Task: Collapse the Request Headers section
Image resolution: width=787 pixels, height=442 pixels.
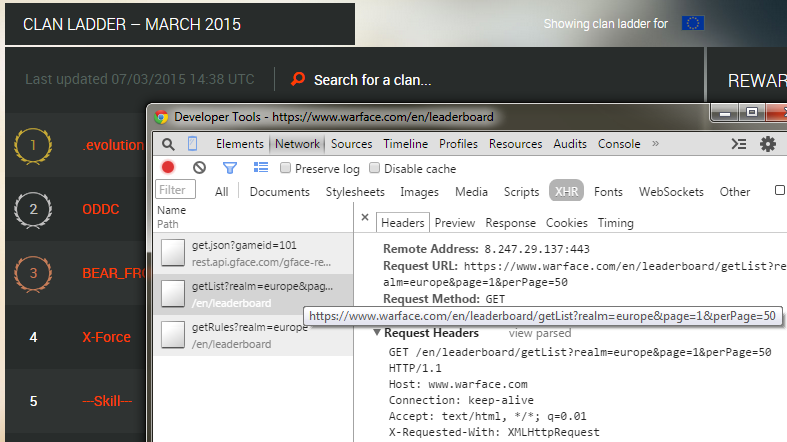Action: point(378,333)
